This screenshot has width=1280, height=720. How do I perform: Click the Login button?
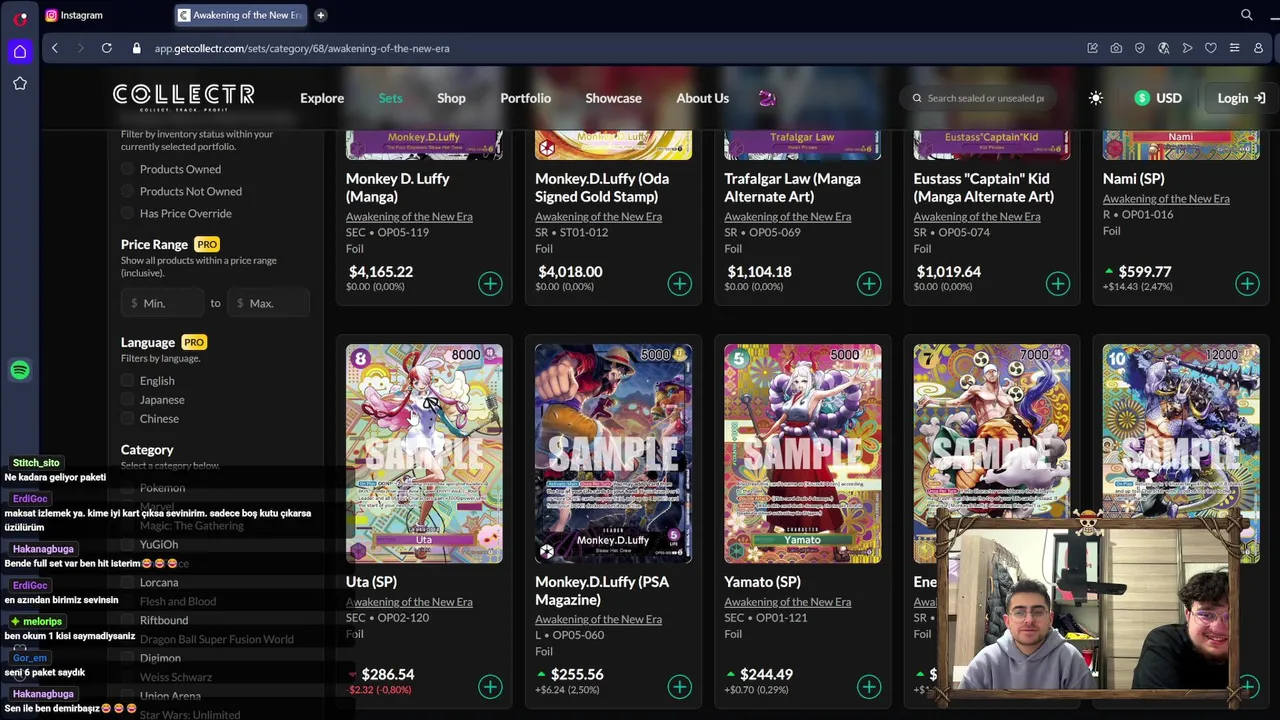(x=1241, y=98)
